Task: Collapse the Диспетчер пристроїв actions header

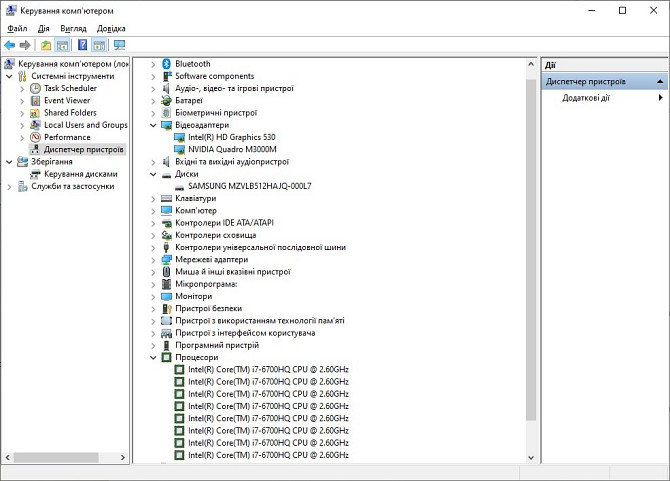Action: coord(660,81)
